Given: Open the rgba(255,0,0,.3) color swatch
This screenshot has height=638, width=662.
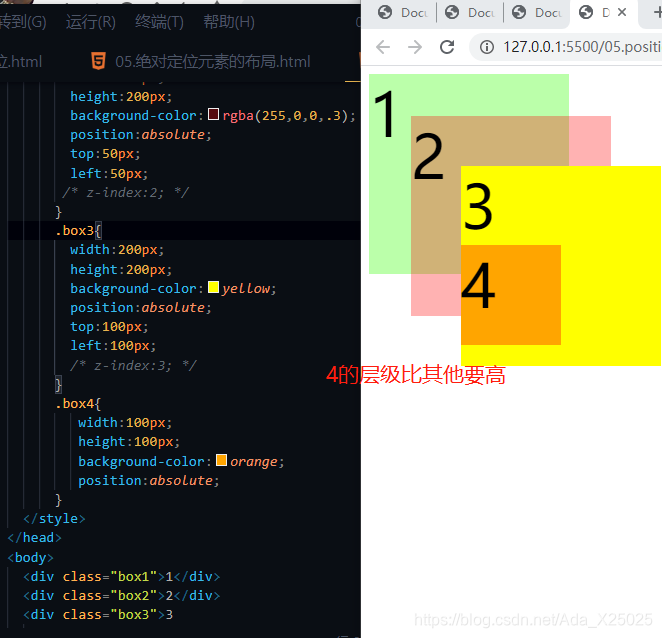Looking at the screenshot, I should pos(213,114).
